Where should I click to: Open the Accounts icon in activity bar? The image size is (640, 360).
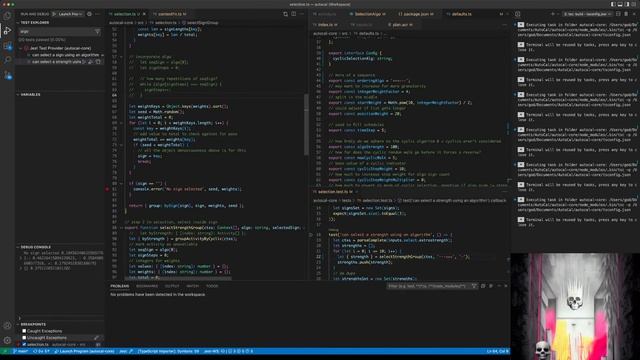(7, 326)
